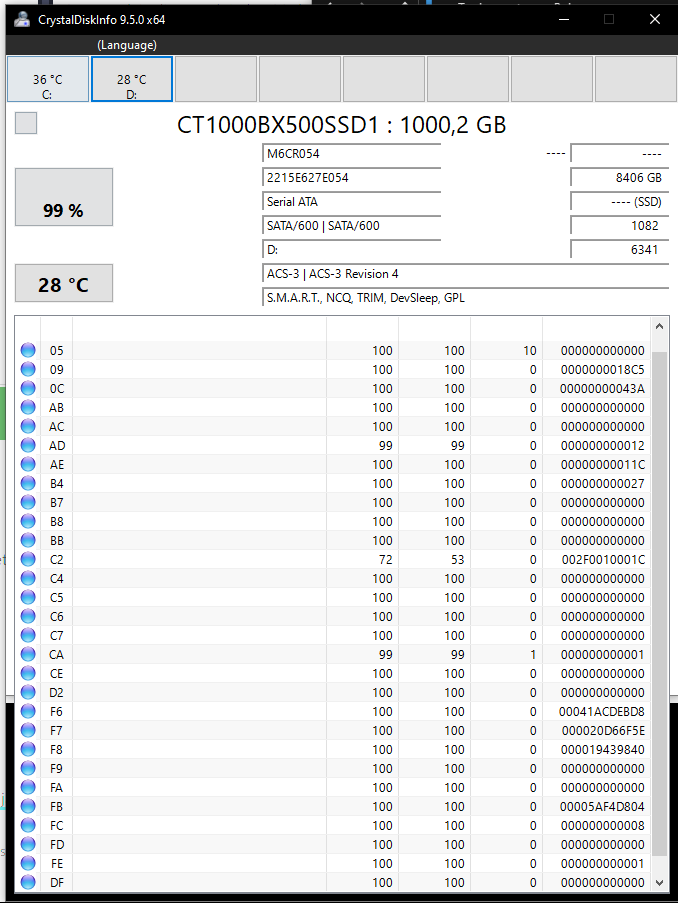This screenshot has height=903, width=678.
Task: Select raw value 0000000018C5 in row 09
Action: [603, 369]
